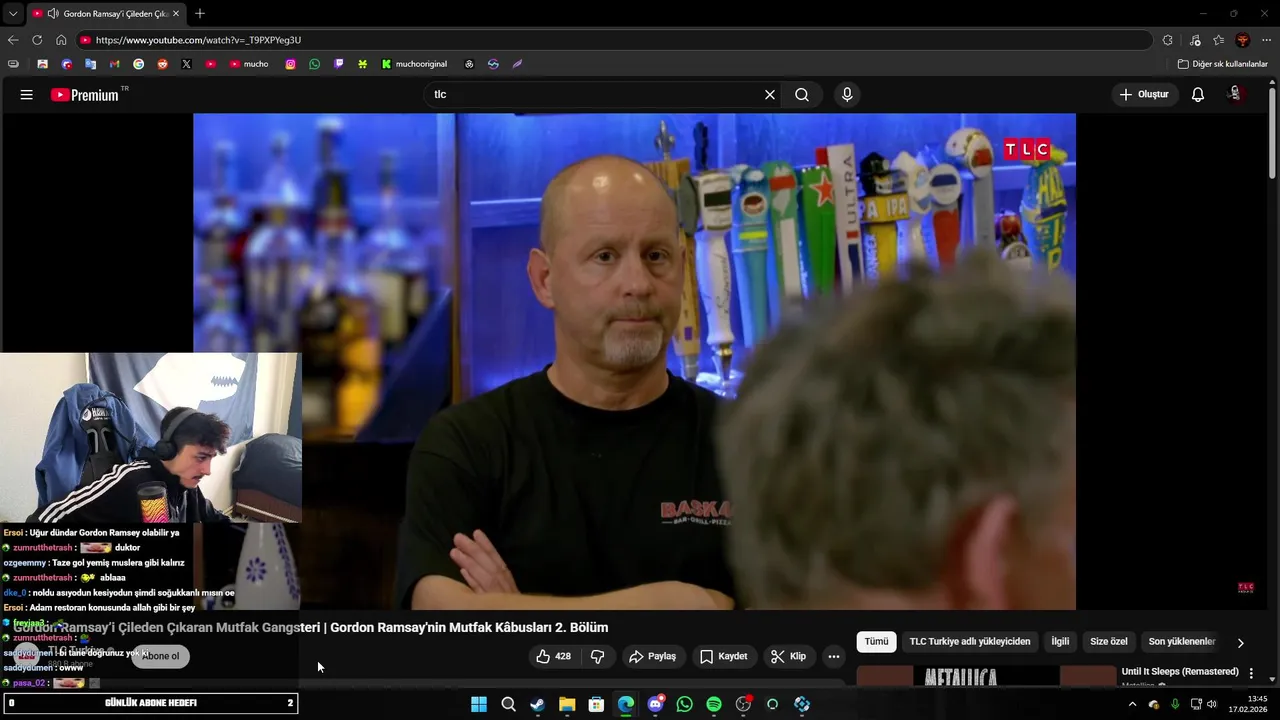Select the Son yüklenenler chip
Viewport: 1280px width, 720px height.
1181,642
